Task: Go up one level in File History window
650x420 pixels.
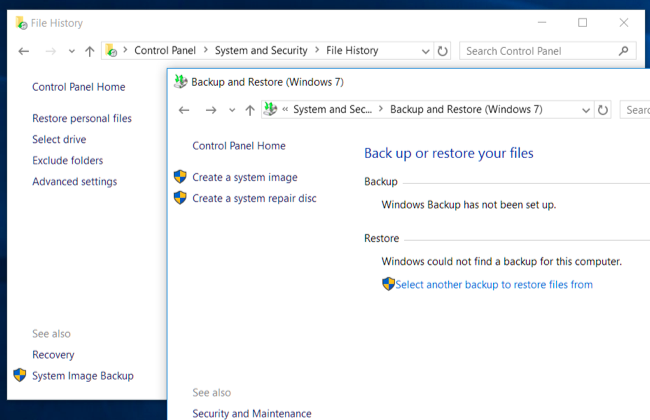Action: 90,51
